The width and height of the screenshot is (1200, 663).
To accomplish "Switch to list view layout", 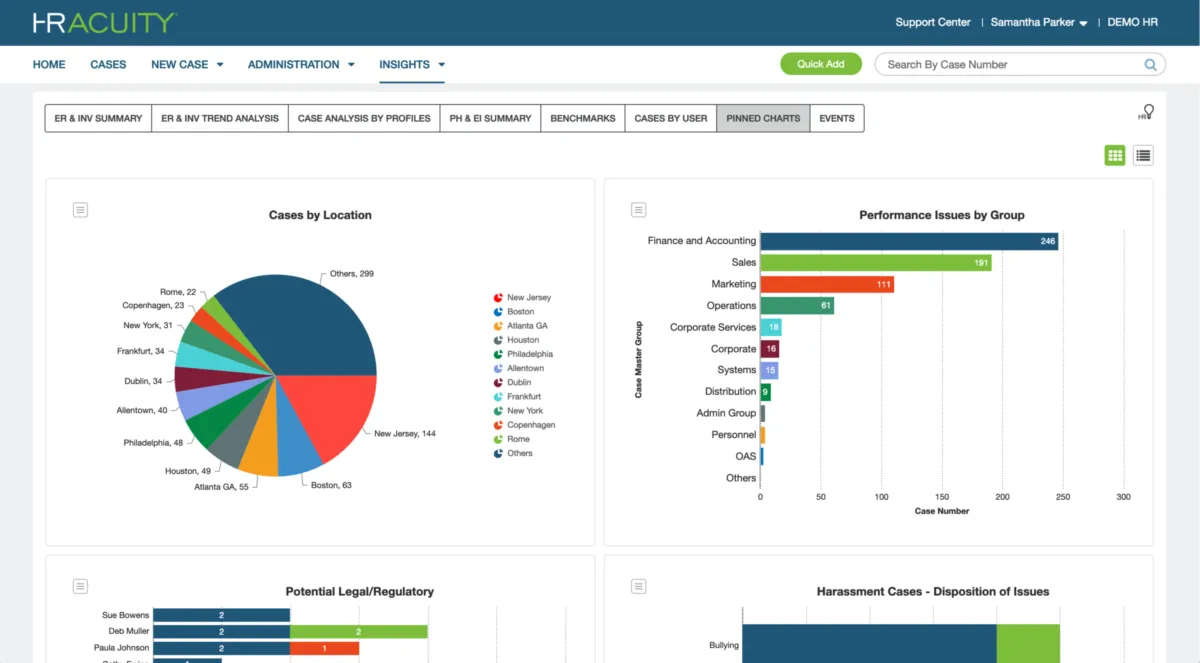I will click(1143, 155).
